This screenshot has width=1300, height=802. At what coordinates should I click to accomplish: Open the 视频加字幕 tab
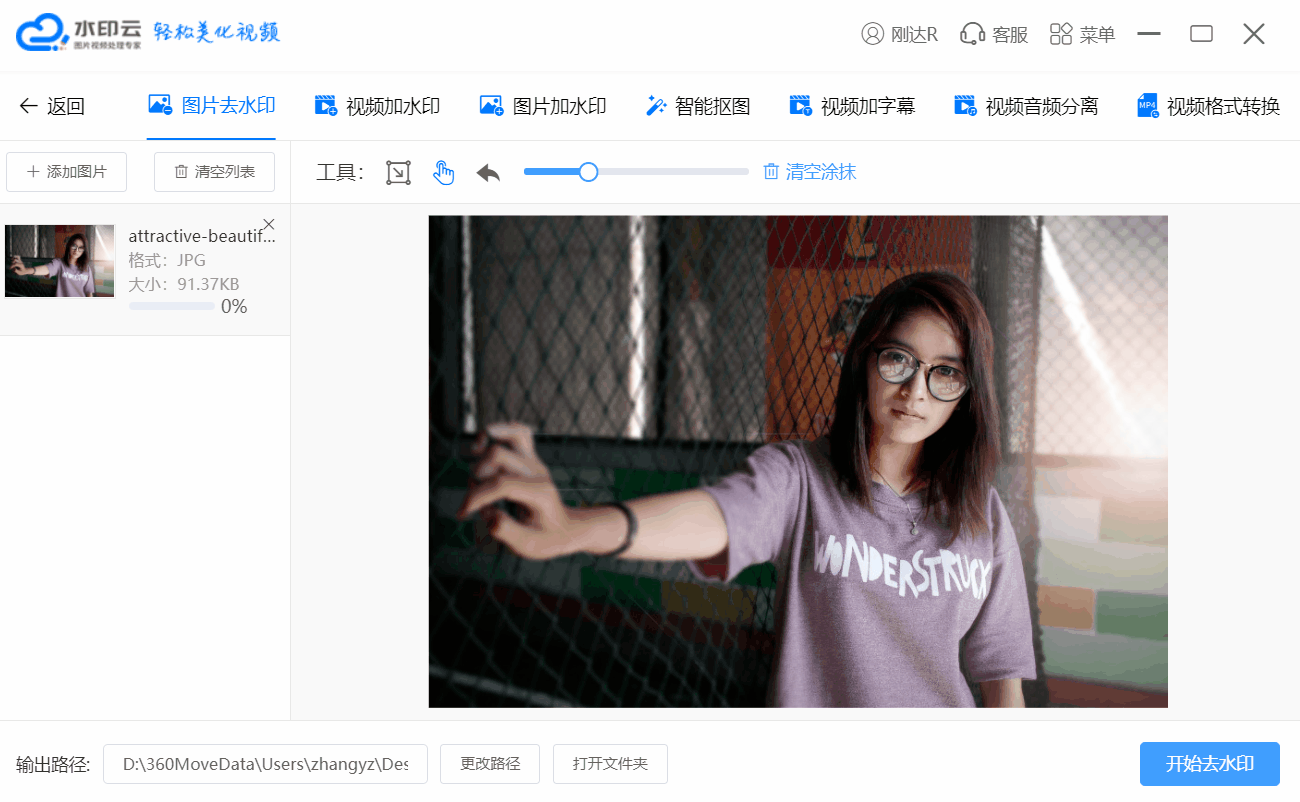[x=852, y=106]
